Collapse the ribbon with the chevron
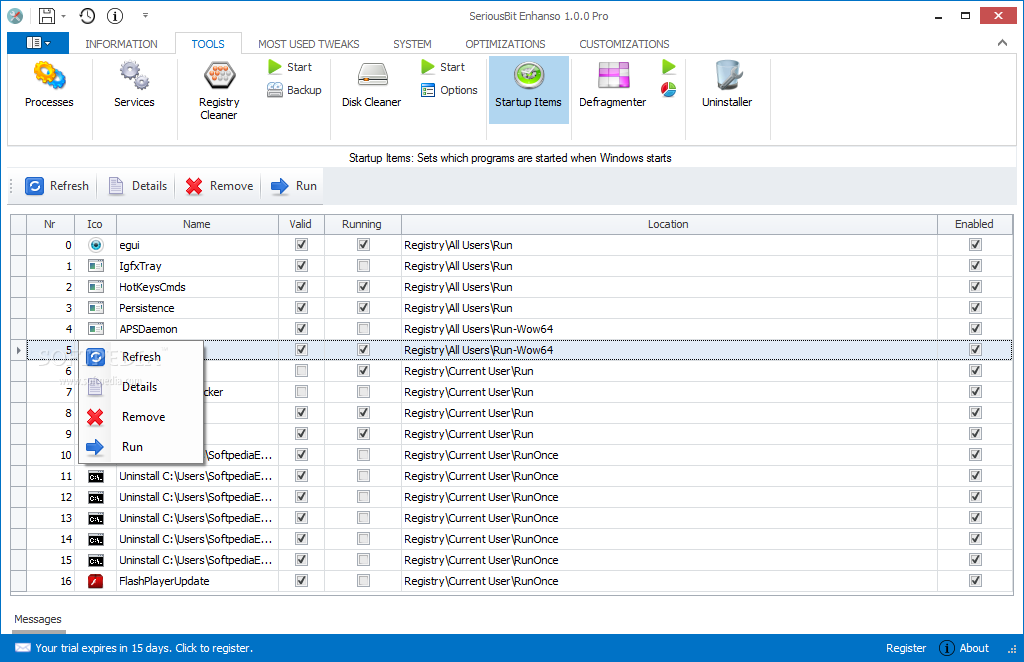This screenshot has height=662, width=1024. pos(1002,43)
